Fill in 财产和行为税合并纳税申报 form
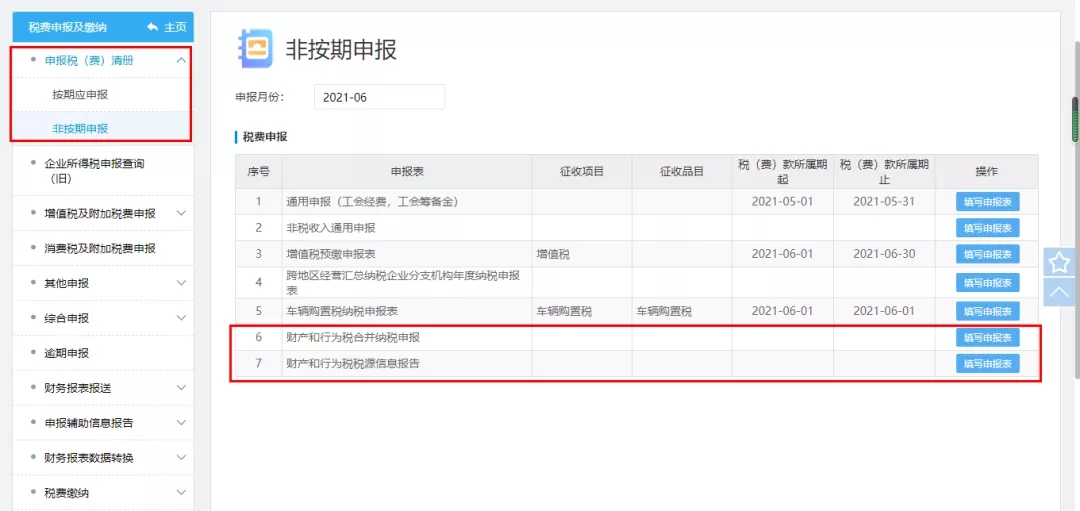The width and height of the screenshot is (1080, 511). (x=986, y=338)
